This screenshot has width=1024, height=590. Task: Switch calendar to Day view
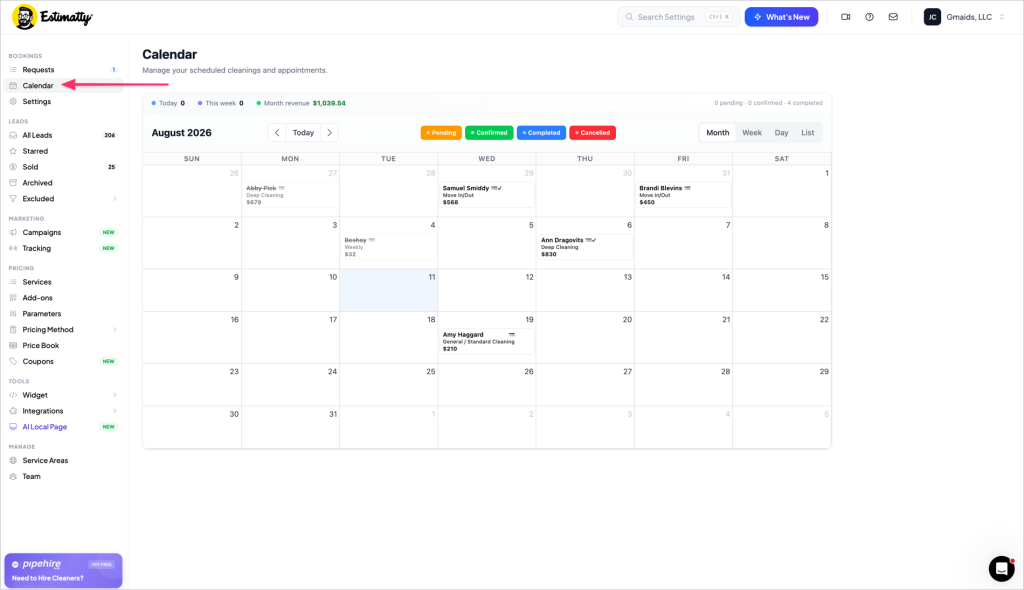[781, 133]
